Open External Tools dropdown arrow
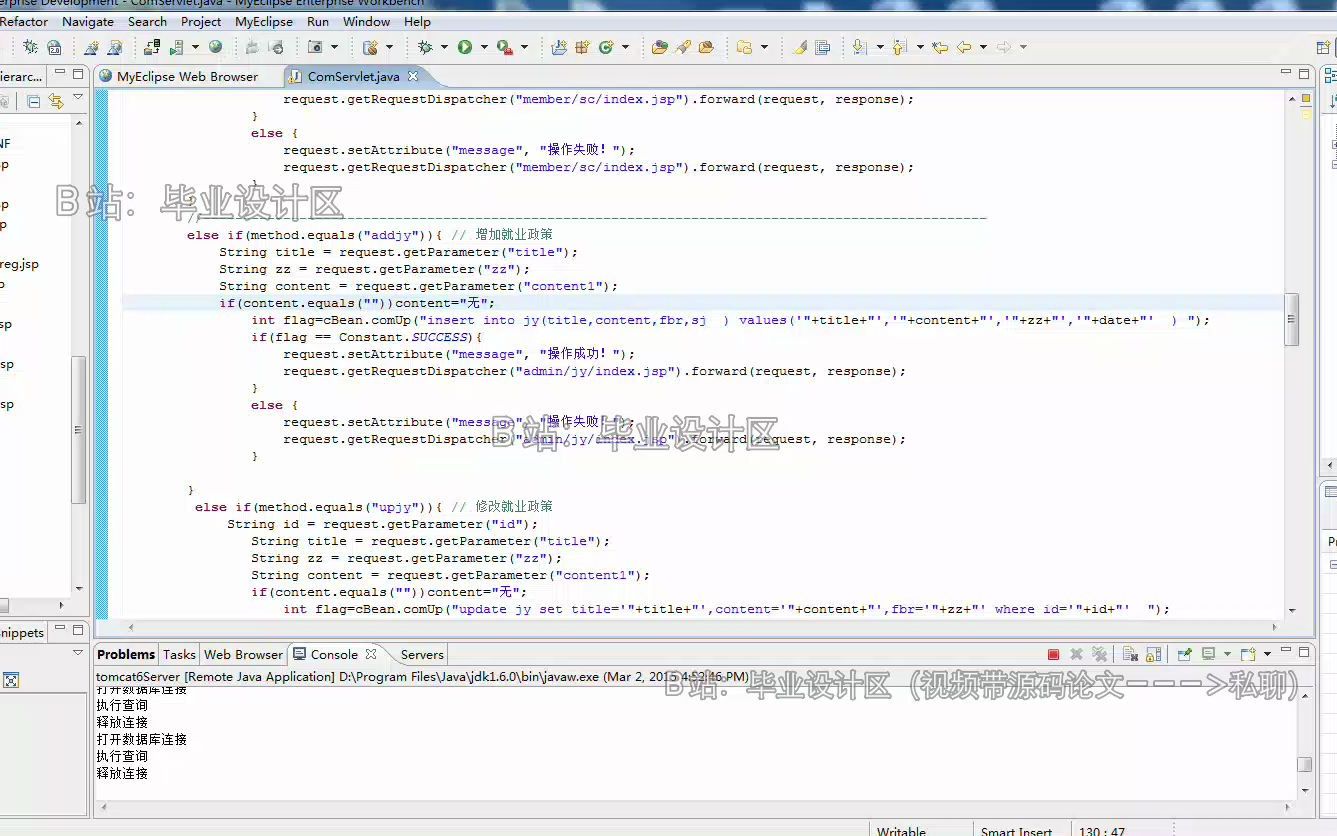 tap(525, 47)
